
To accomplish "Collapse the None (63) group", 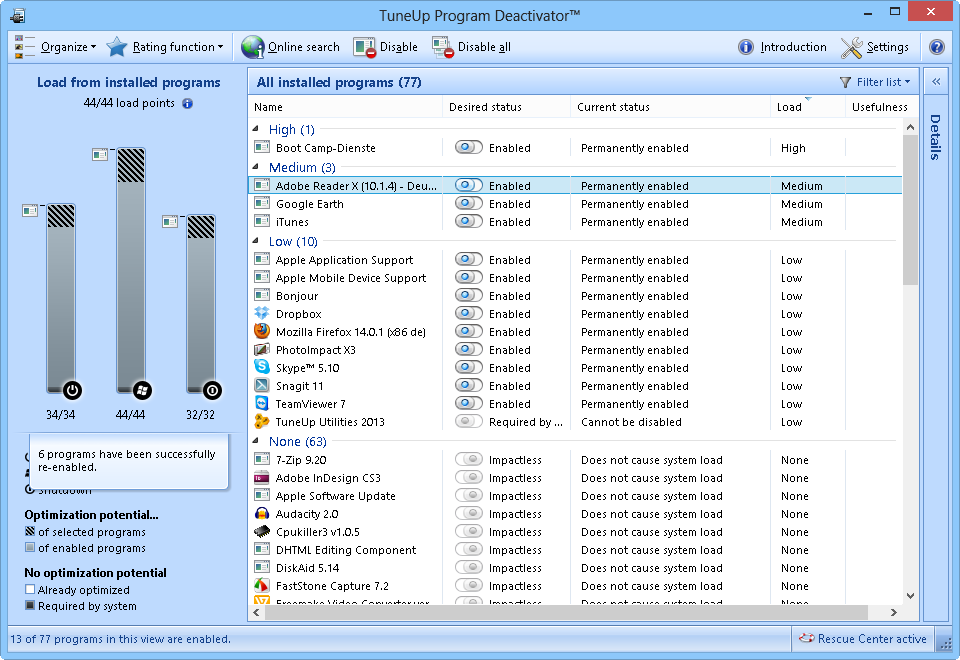I will tap(258, 441).
